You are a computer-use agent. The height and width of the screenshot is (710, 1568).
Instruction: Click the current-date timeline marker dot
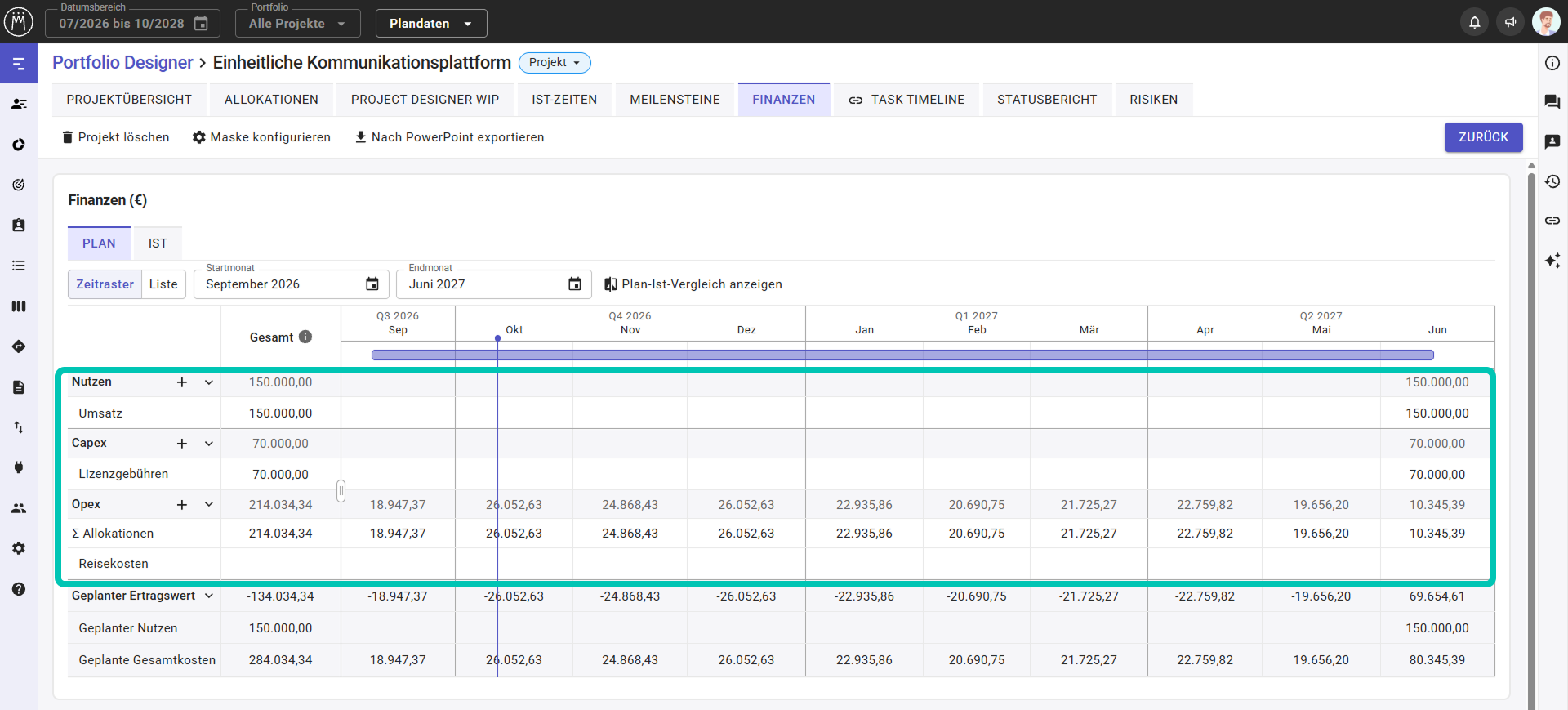(x=497, y=337)
